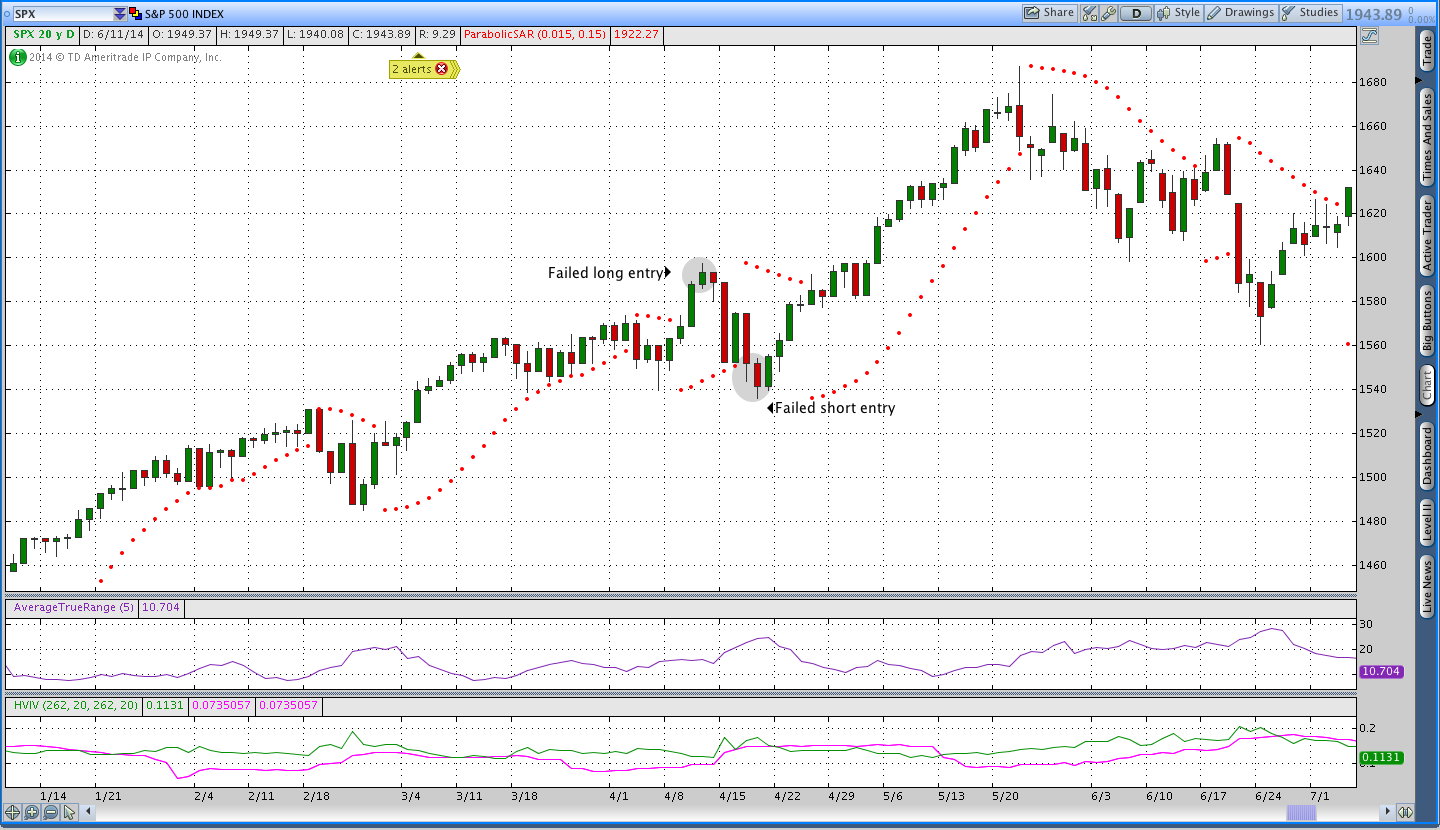Click the green 0.1131 HVIV value bubble
Image resolution: width=1440 pixels, height=830 pixels.
[1382, 758]
